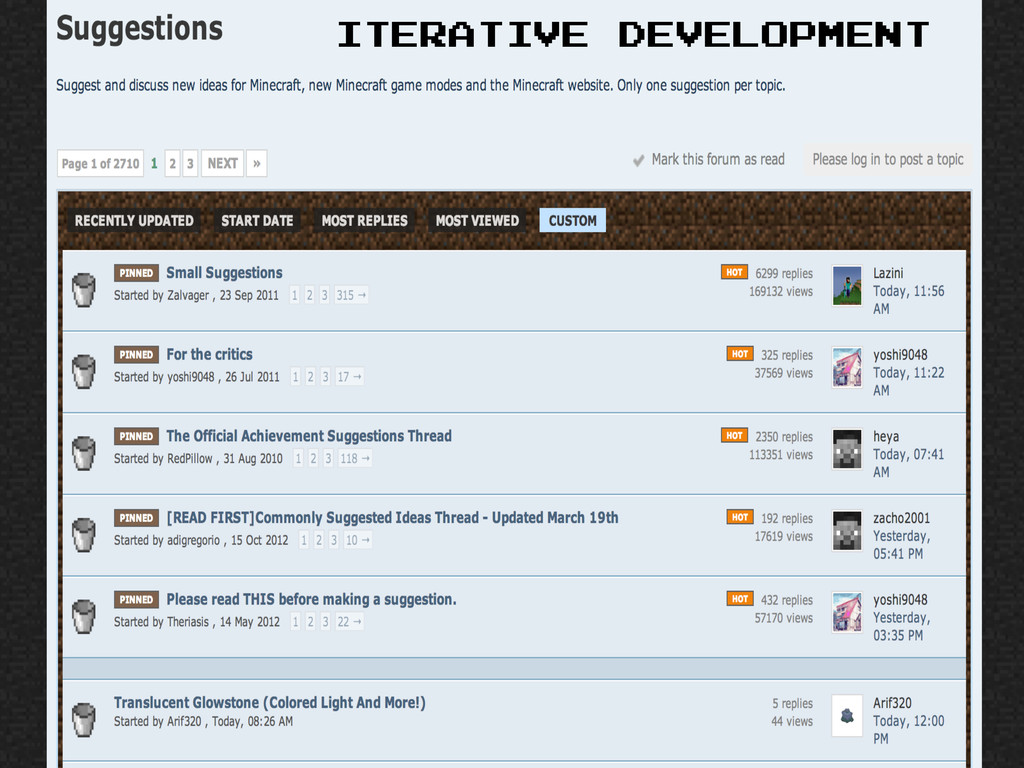Open RedPillow's profile link
This screenshot has height=768, width=1024.
[x=189, y=458]
